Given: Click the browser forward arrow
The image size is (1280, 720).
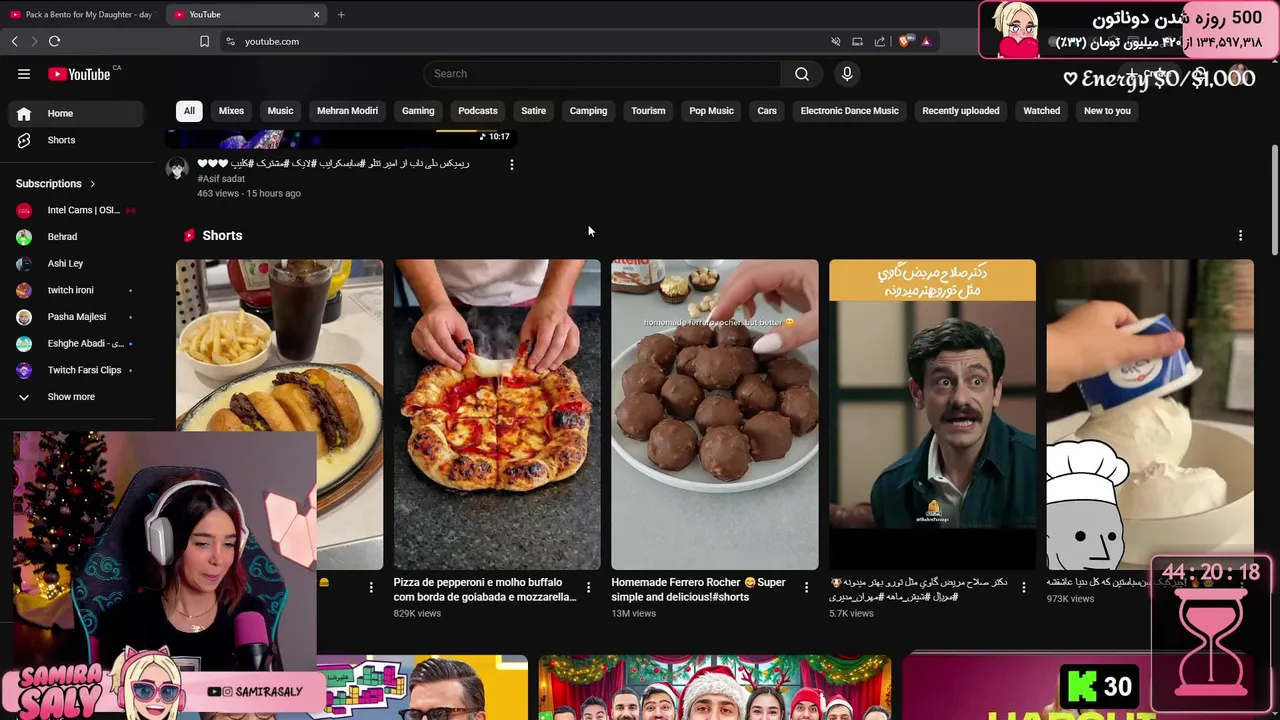Looking at the screenshot, I should pyautogui.click(x=33, y=41).
